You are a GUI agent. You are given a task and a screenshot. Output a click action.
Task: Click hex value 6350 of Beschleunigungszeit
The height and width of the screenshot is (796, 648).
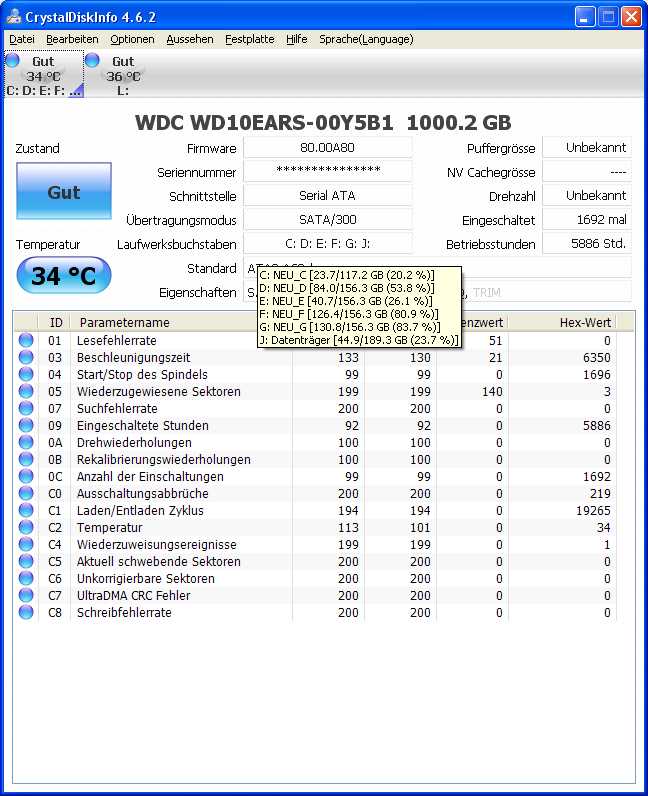pyautogui.click(x=596, y=357)
